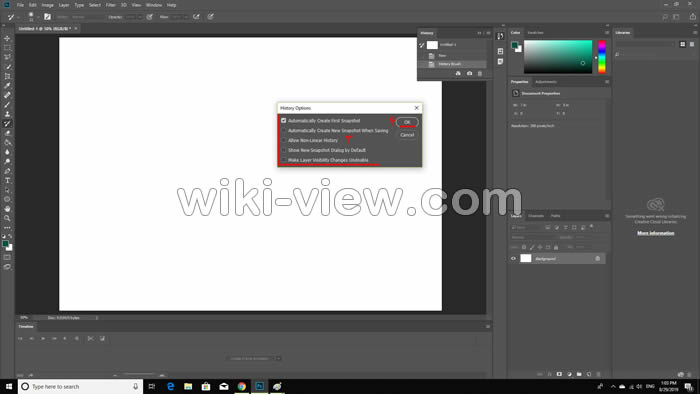Hide the Background layer eye icon
Image resolution: width=700 pixels, height=394 pixels.
coord(513,258)
